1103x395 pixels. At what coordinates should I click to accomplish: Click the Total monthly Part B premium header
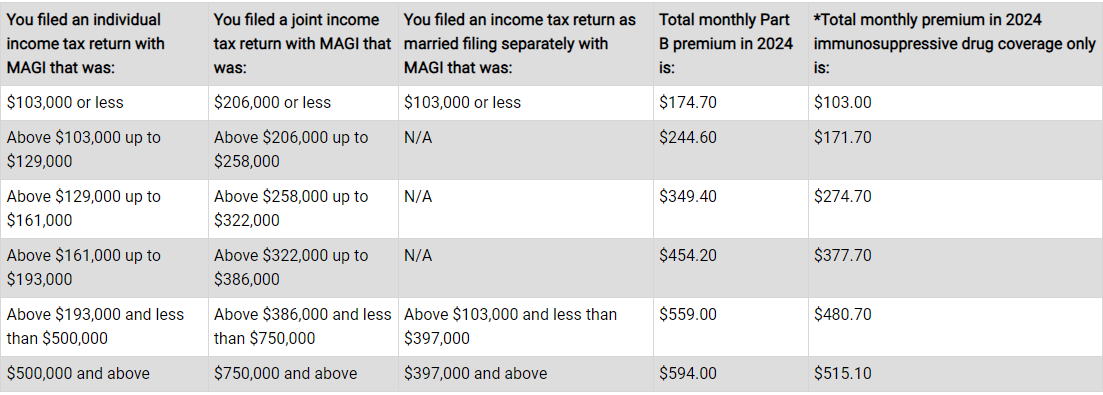[730, 43]
